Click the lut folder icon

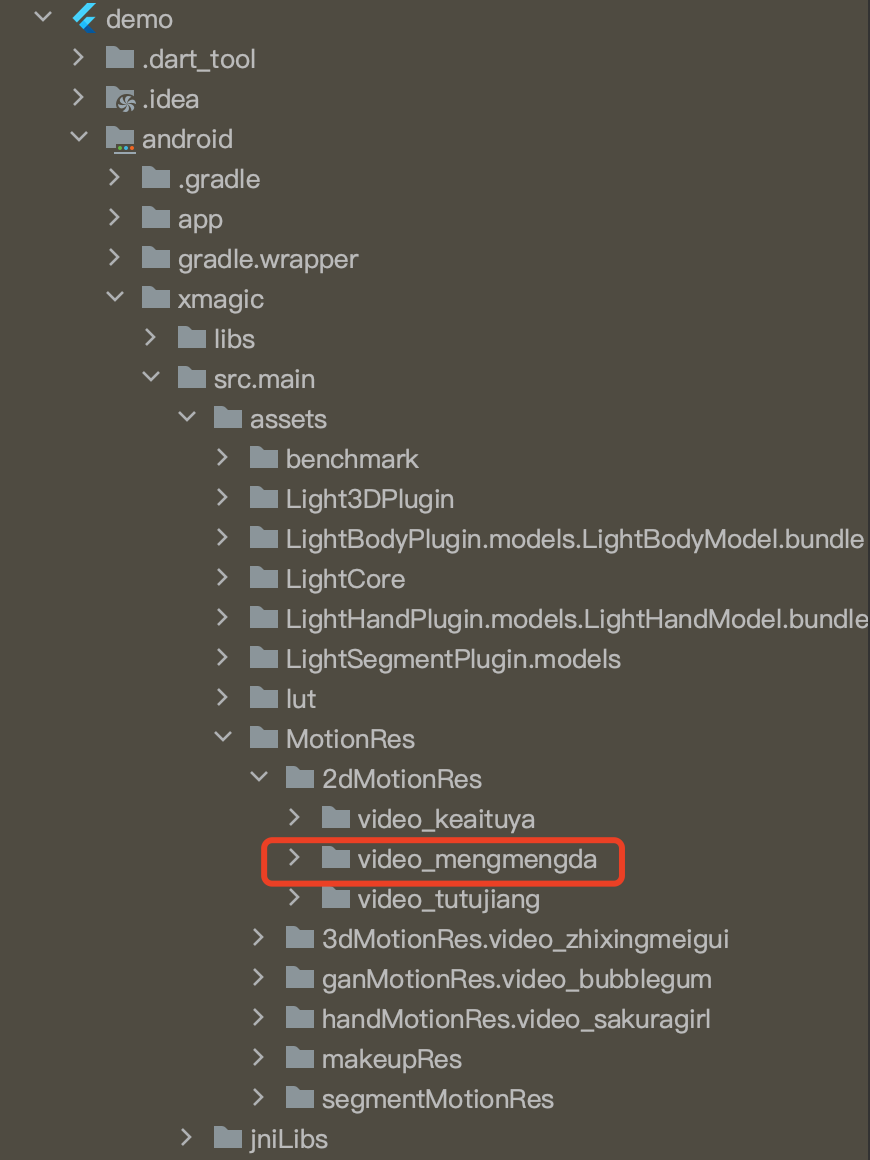click(264, 697)
